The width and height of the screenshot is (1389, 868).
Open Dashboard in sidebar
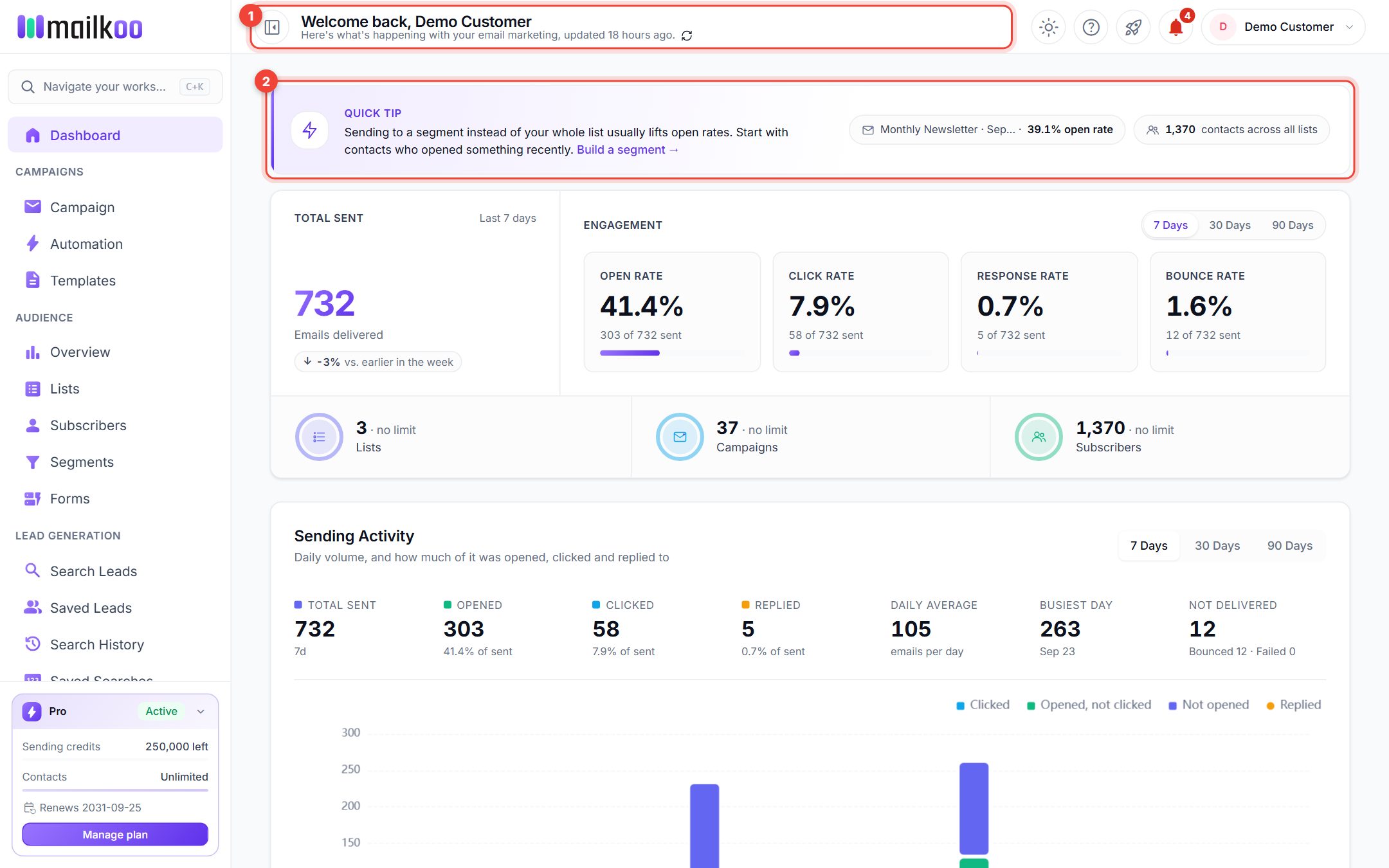tap(115, 135)
